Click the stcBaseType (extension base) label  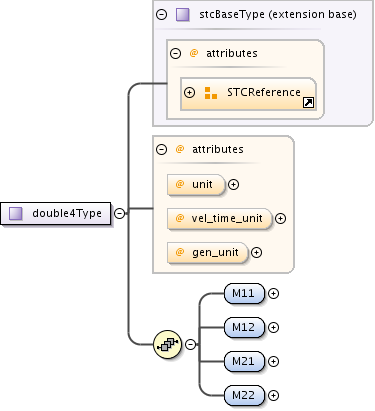pos(278,14)
